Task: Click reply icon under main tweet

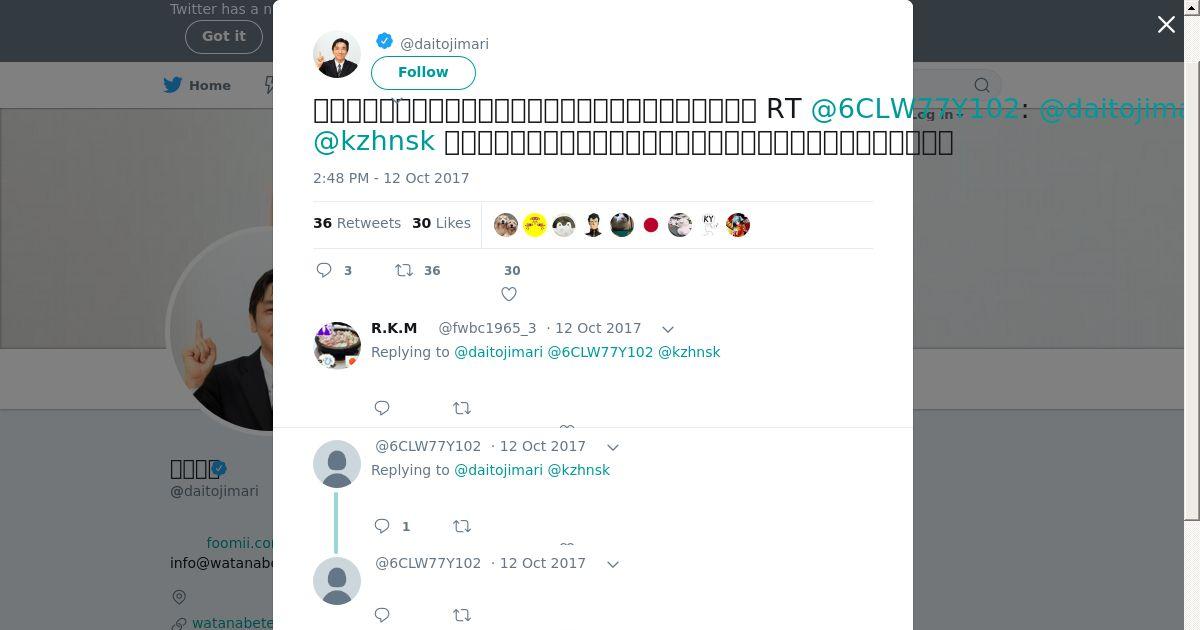Action: (x=324, y=270)
